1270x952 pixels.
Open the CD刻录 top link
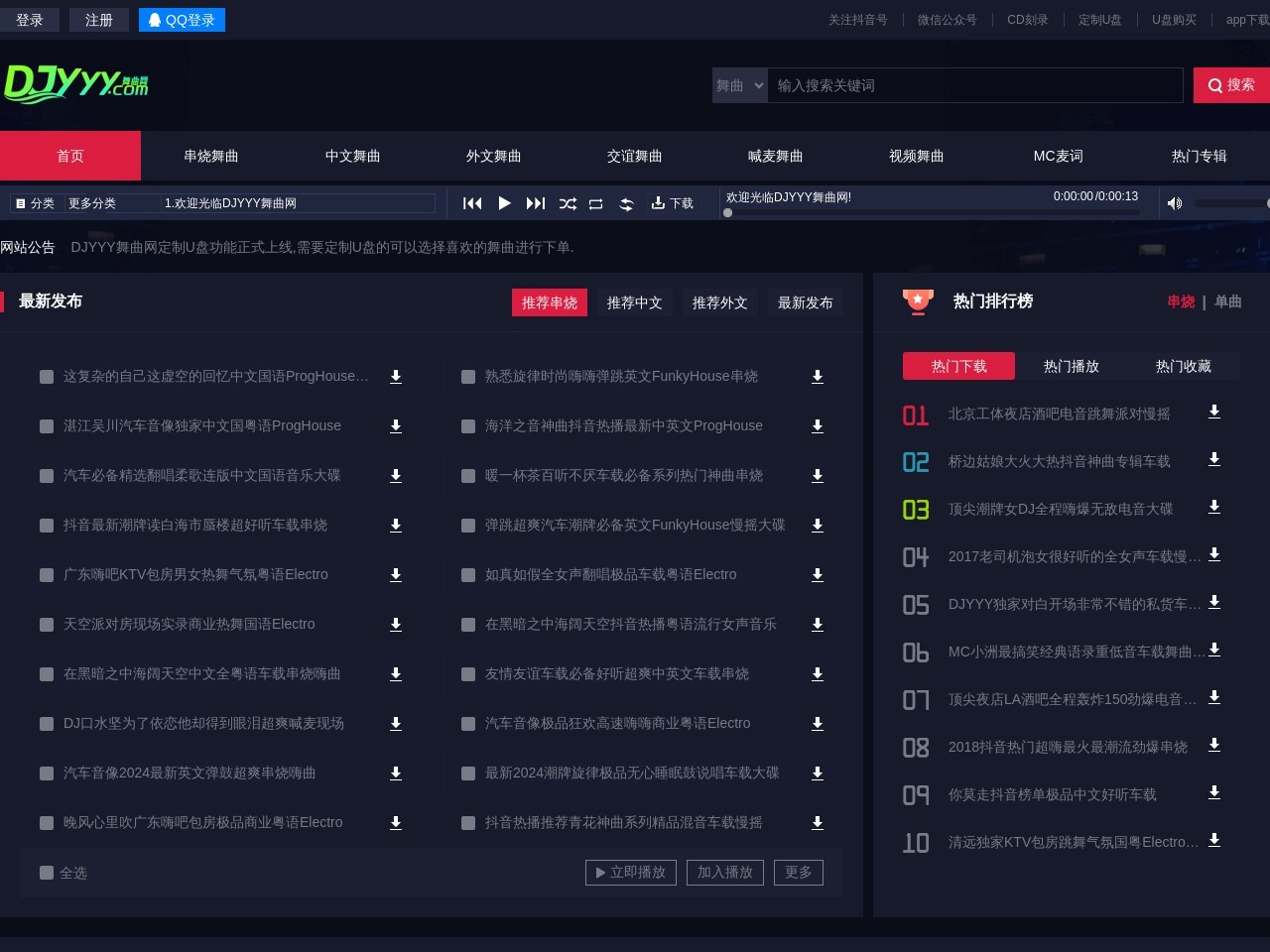1028,20
